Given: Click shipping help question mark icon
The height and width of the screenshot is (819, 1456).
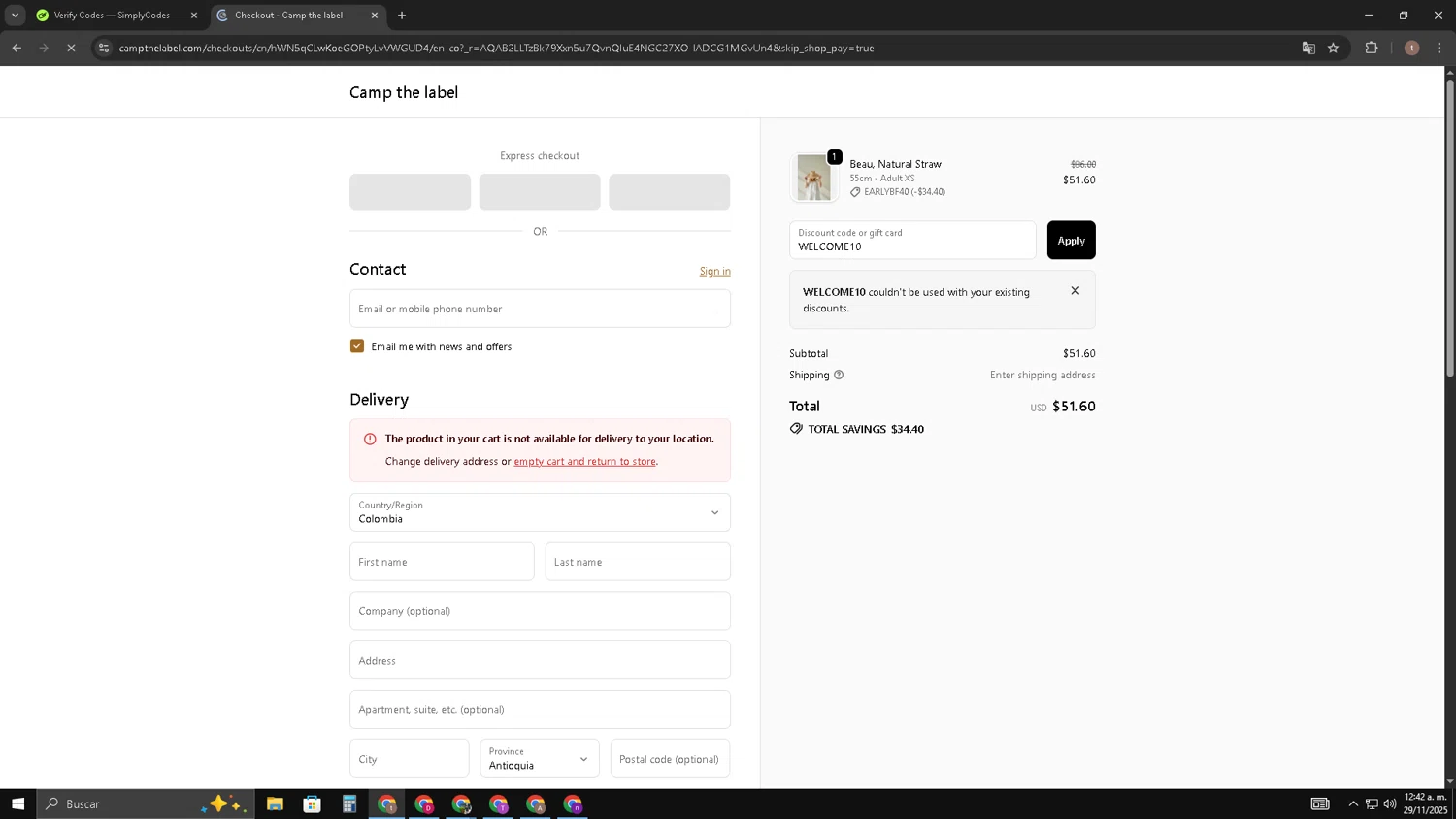Looking at the screenshot, I should 839,375.
